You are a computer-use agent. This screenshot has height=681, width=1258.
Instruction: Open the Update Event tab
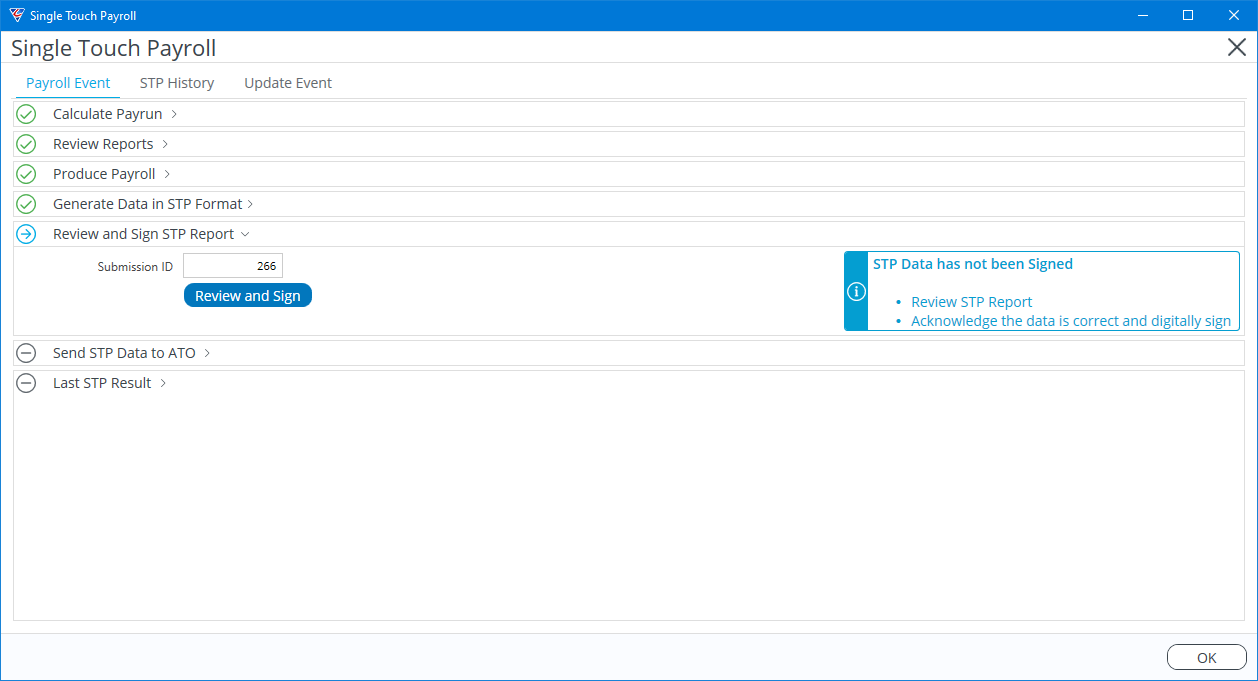(x=288, y=83)
